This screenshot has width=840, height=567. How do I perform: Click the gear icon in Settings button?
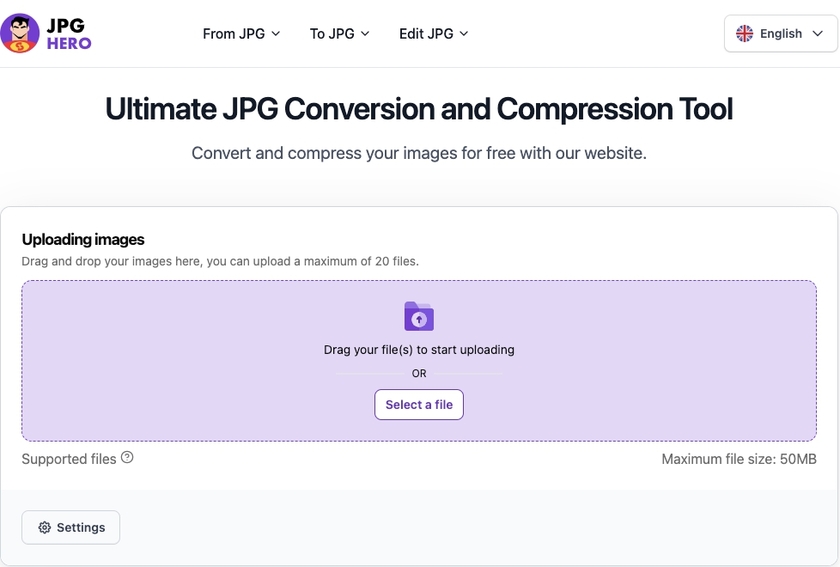[x=44, y=528]
